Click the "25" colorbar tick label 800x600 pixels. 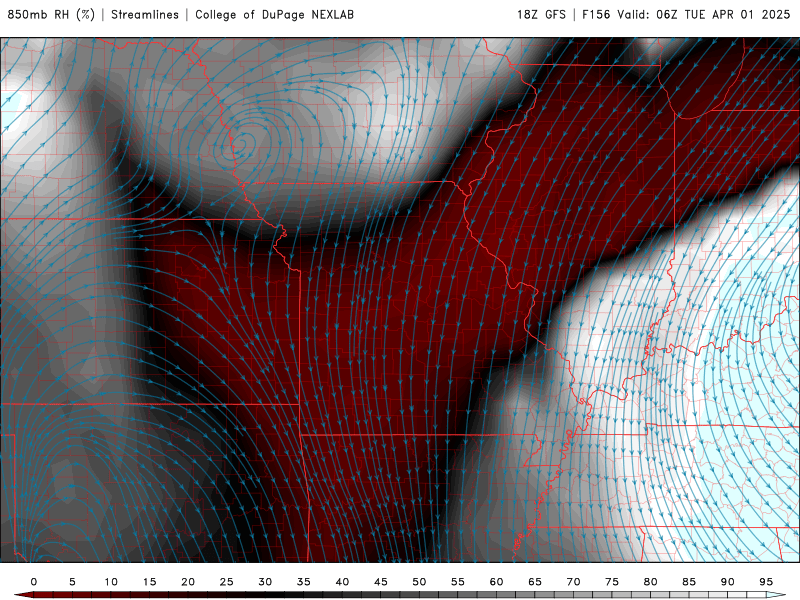(227, 582)
